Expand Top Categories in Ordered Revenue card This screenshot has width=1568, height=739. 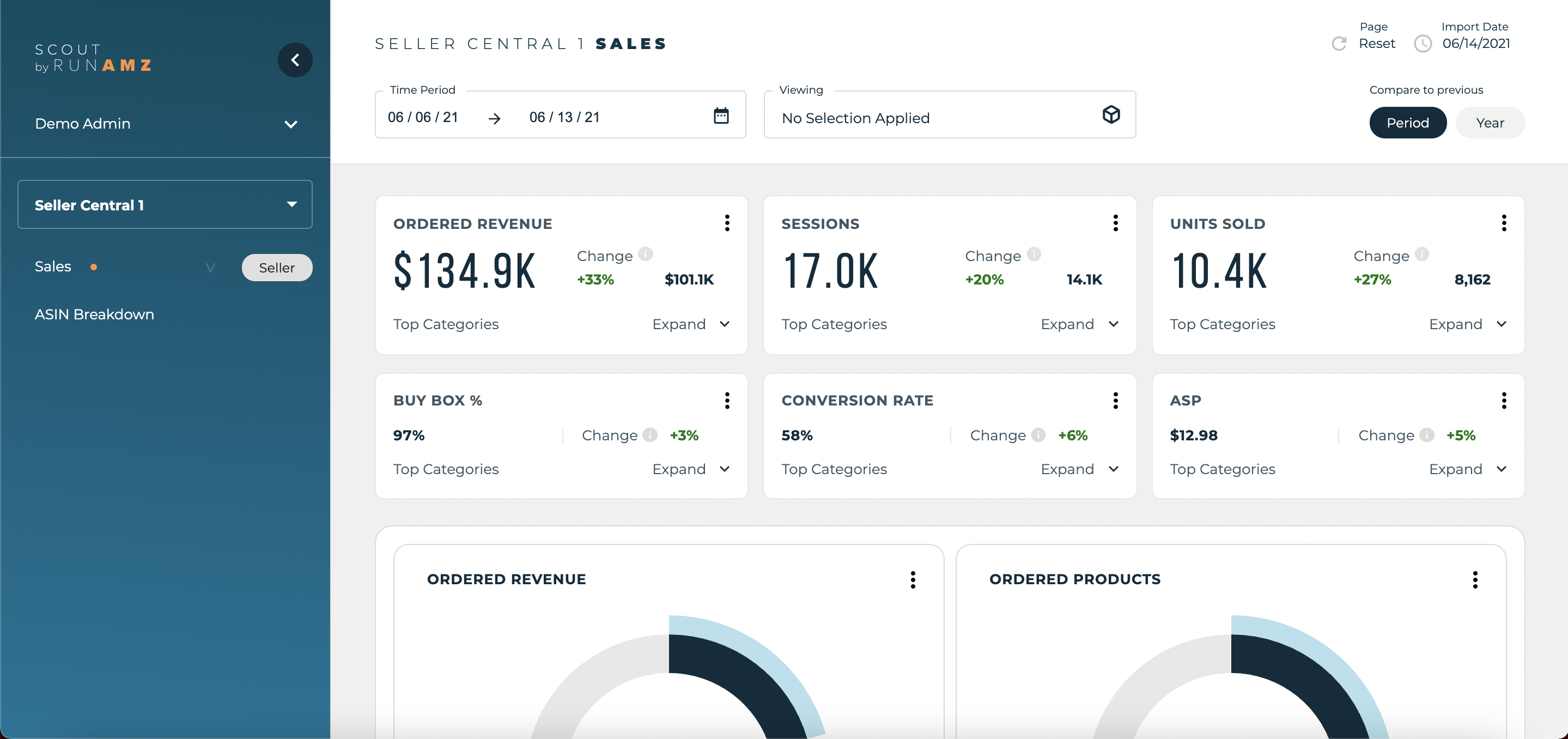coord(691,324)
